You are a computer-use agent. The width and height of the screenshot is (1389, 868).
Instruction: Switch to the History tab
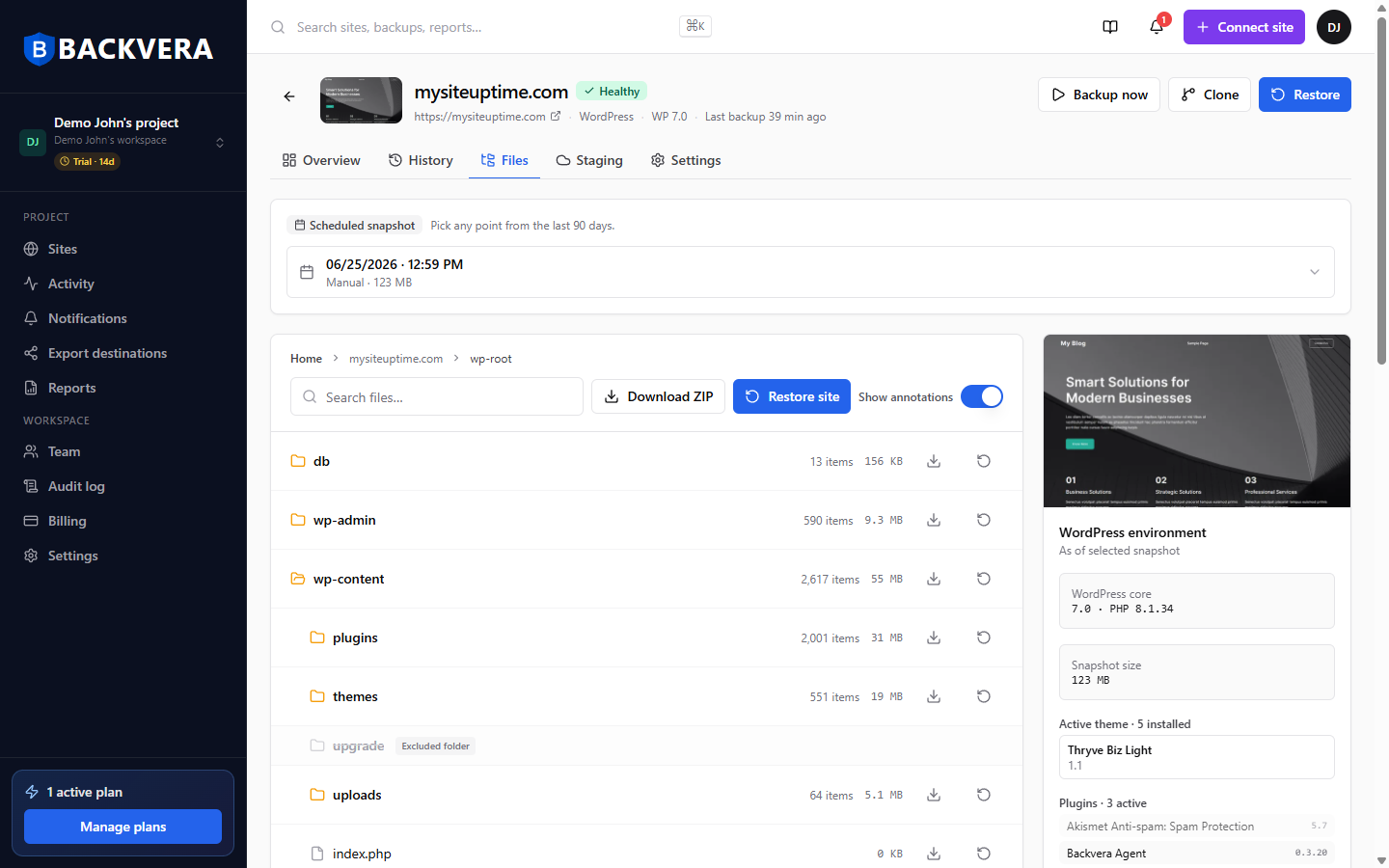coord(421,160)
